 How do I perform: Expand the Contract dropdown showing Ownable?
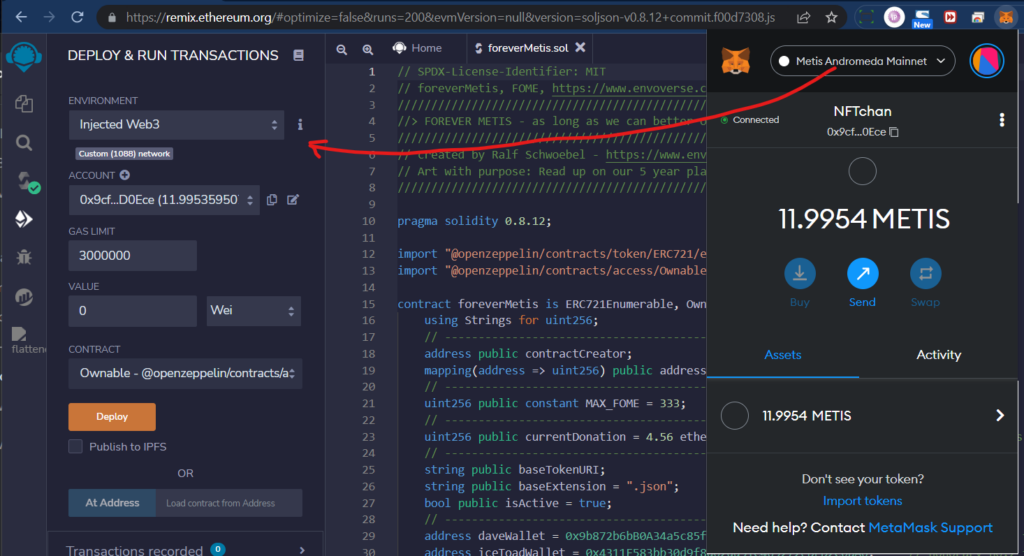click(x=185, y=374)
